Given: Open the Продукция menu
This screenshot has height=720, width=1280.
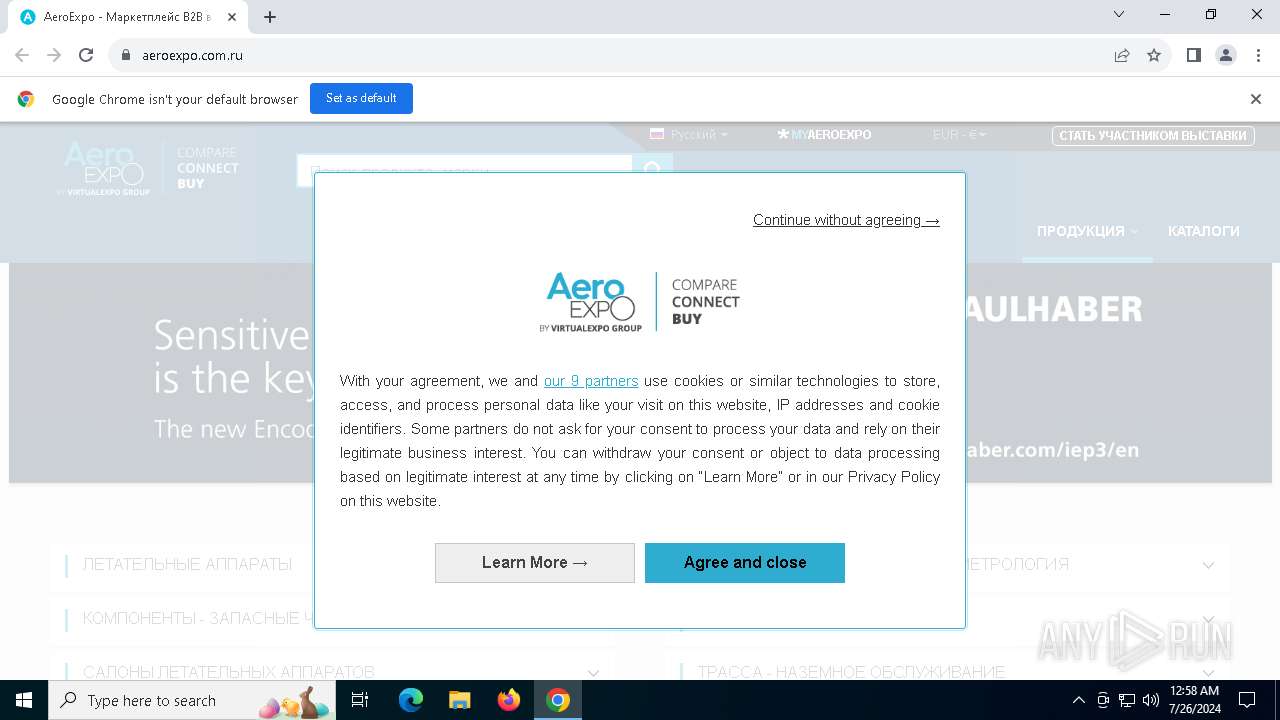Looking at the screenshot, I should click(x=1087, y=231).
